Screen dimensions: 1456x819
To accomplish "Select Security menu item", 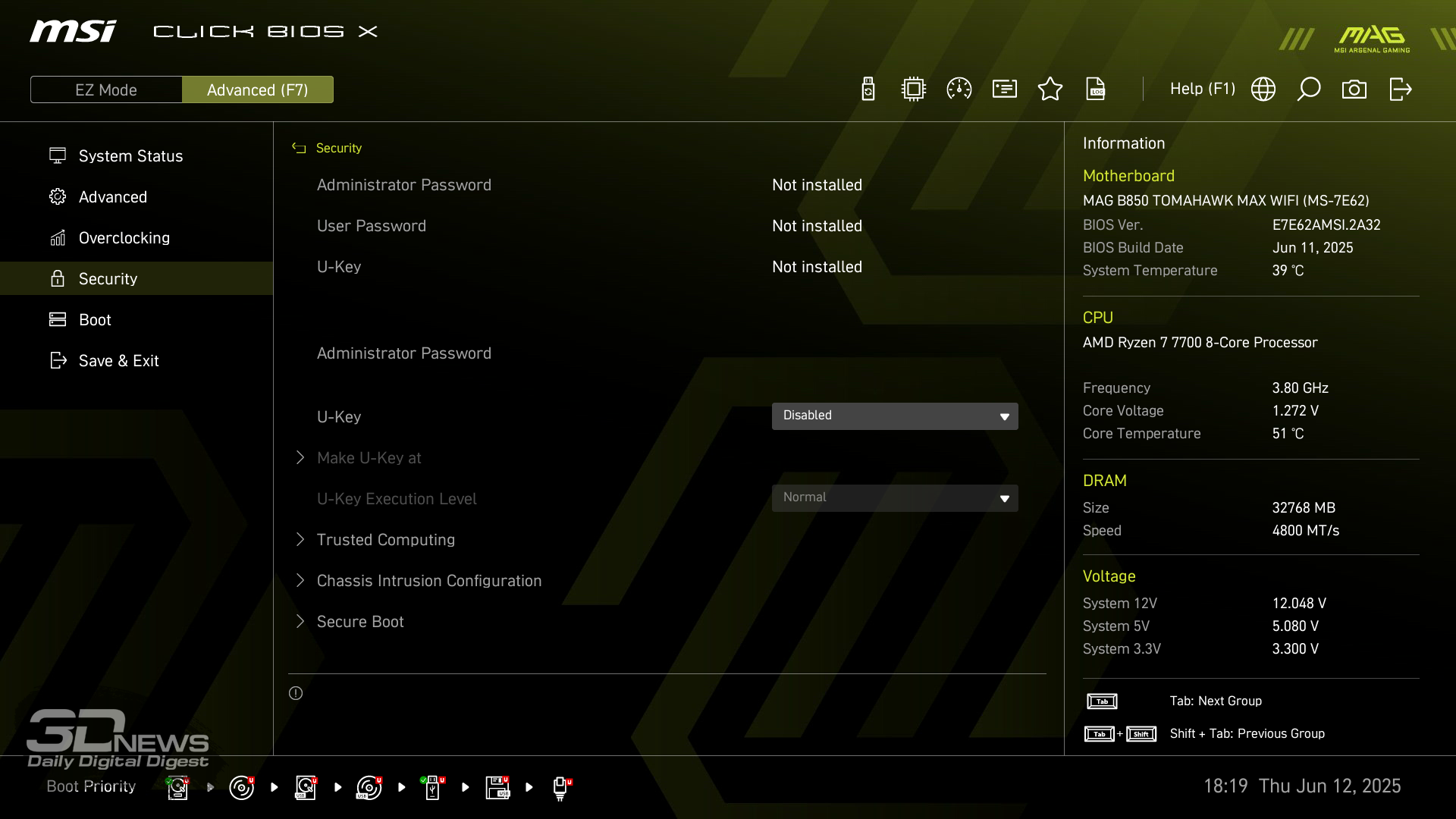I will point(136,278).
